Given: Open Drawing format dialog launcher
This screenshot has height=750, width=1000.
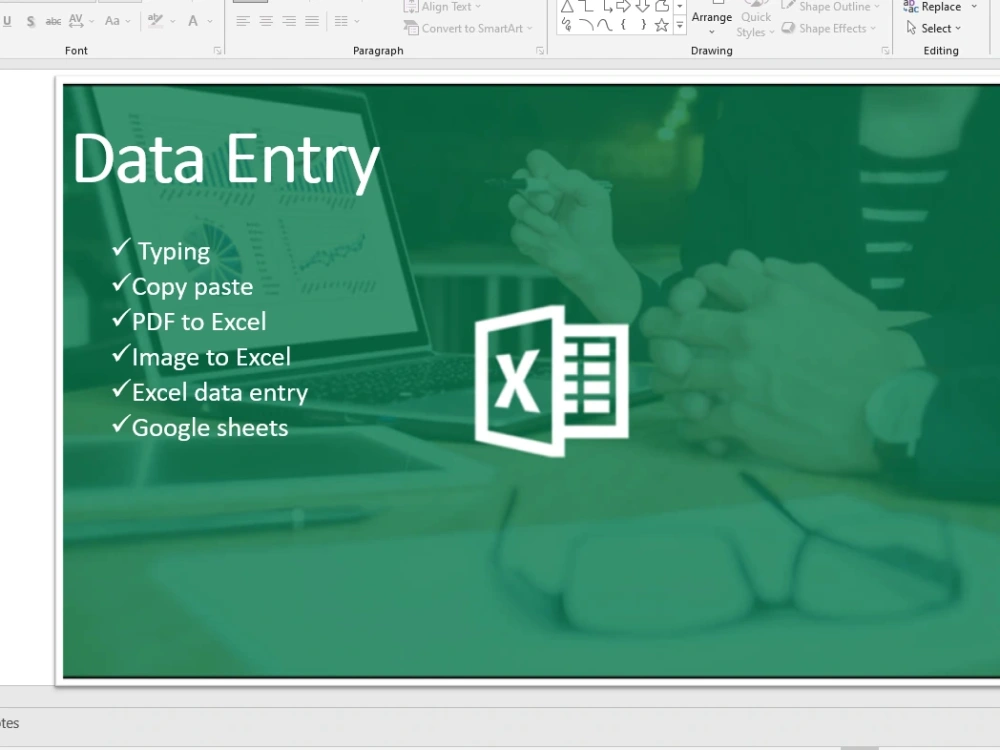Looking at the screenshot, I should tap(886, 50).
